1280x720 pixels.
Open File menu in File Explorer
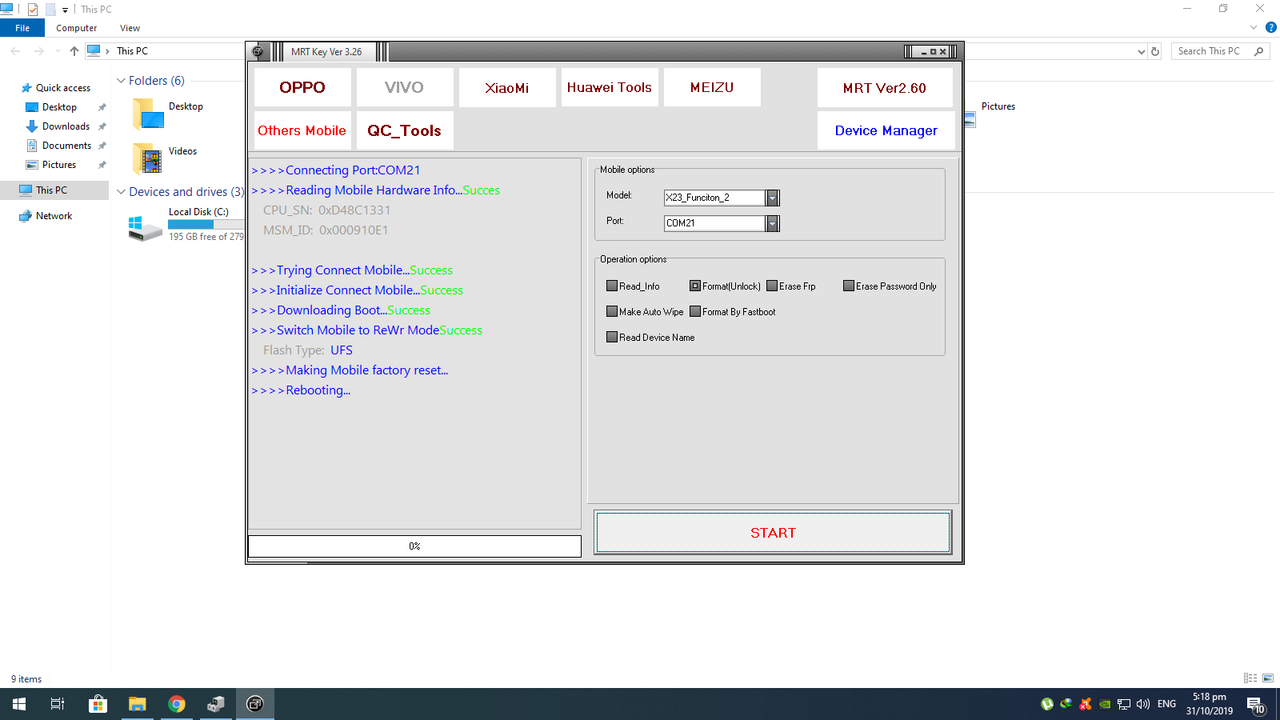22,28
